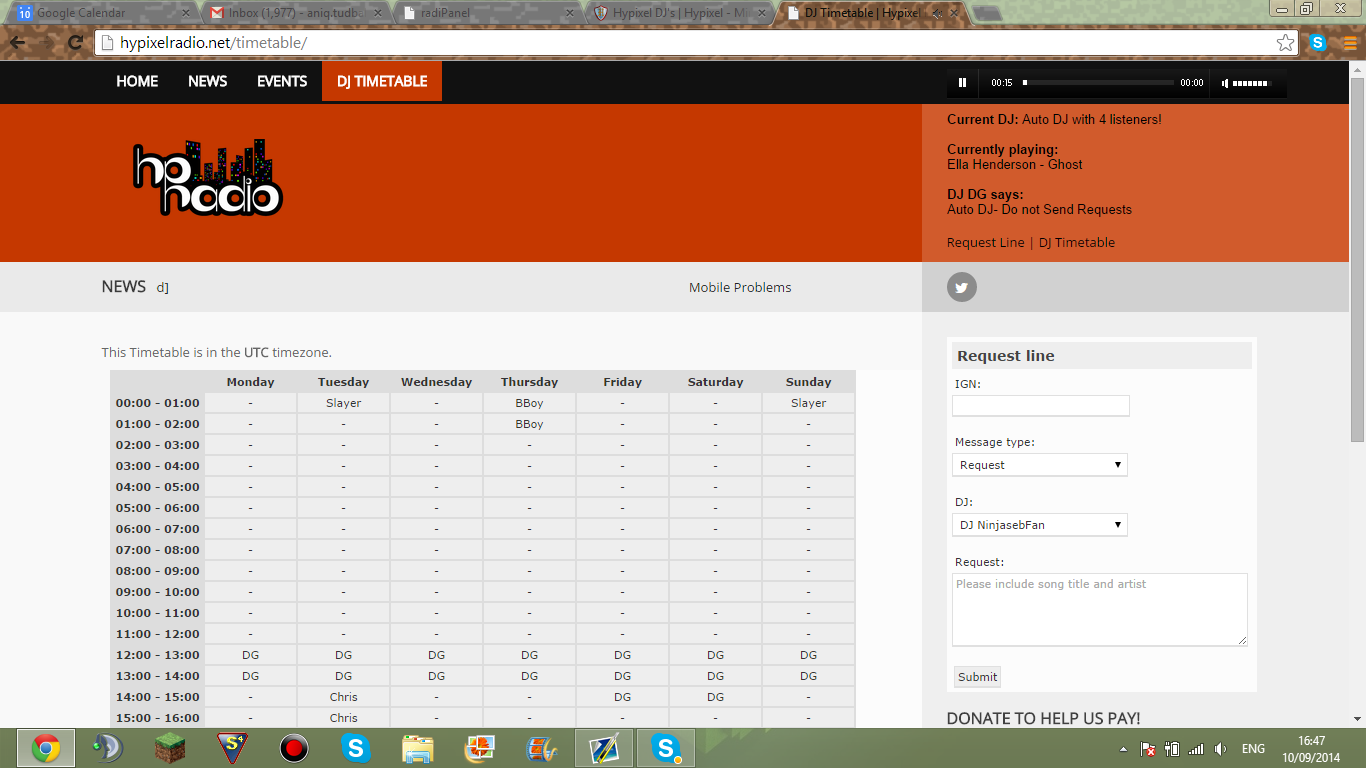The width and height of the screenshot is (1366, 768).
Task: Launch Minecraft from the taskbar
Action: point(170,748)
